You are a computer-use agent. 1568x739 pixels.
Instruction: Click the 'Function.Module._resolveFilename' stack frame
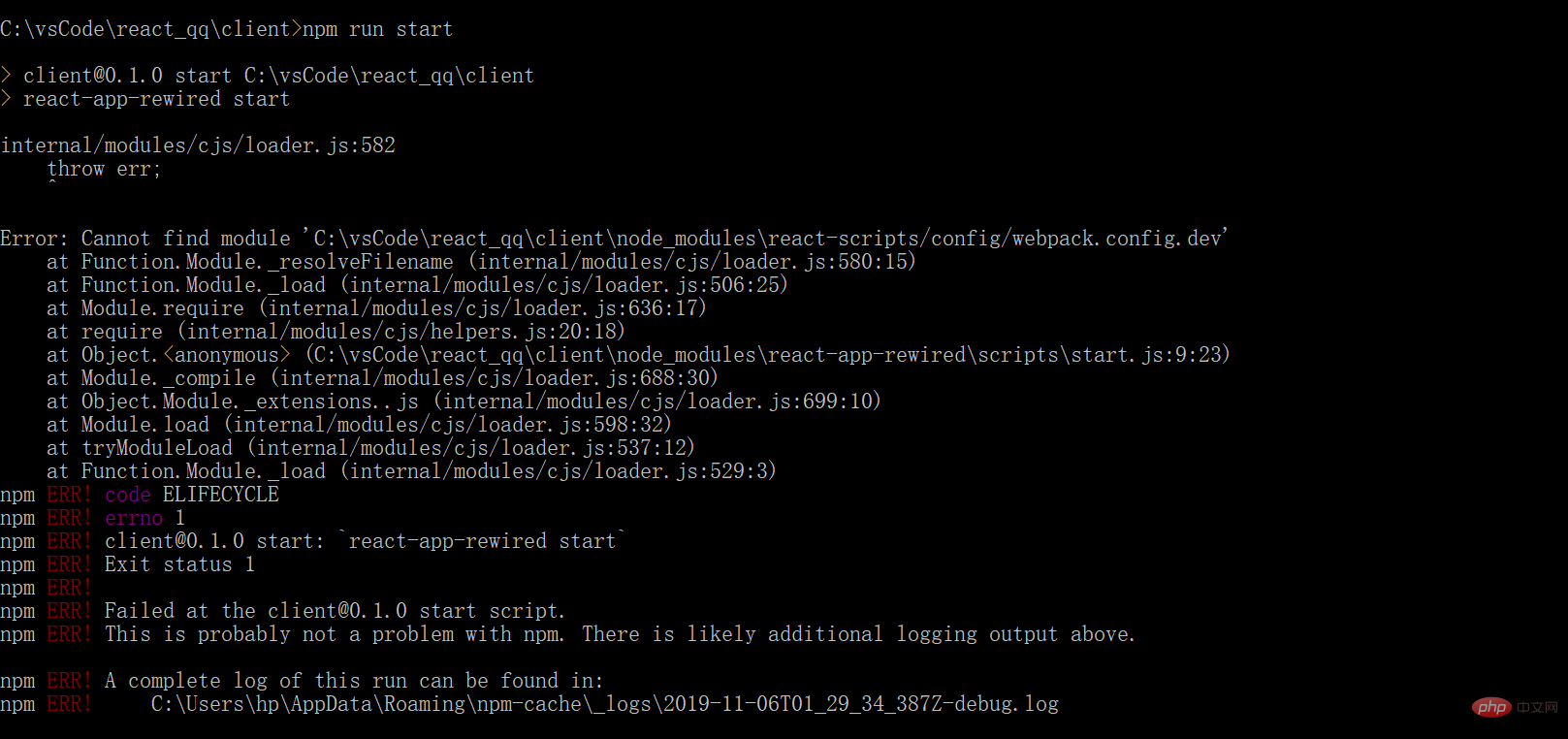(267, 262)
